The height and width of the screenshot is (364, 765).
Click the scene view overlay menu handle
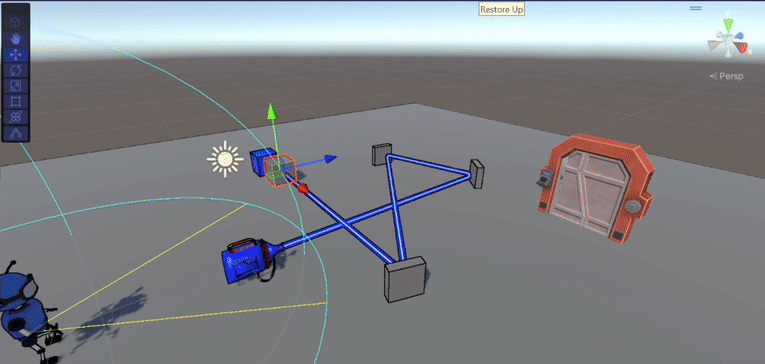point(695,7)
